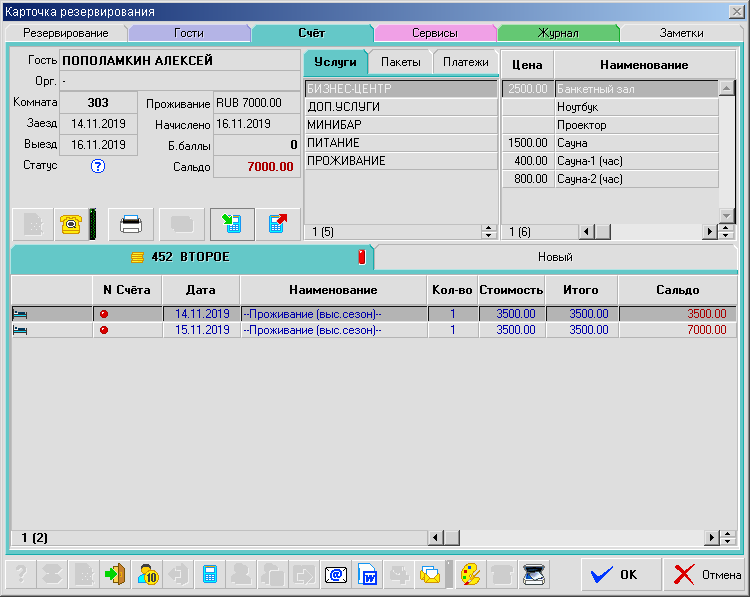Click the guest with coin badge icon
The image size is (750, 597).
(148, 575)
